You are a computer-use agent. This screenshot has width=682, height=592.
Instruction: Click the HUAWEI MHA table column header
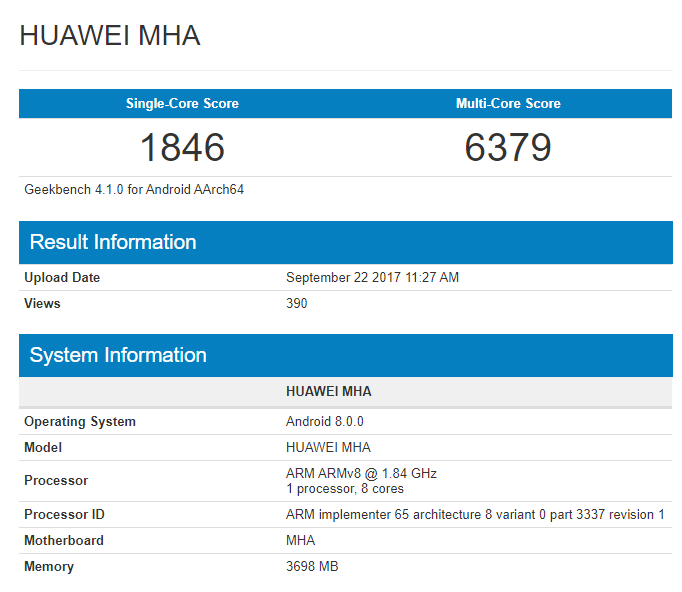328,392
